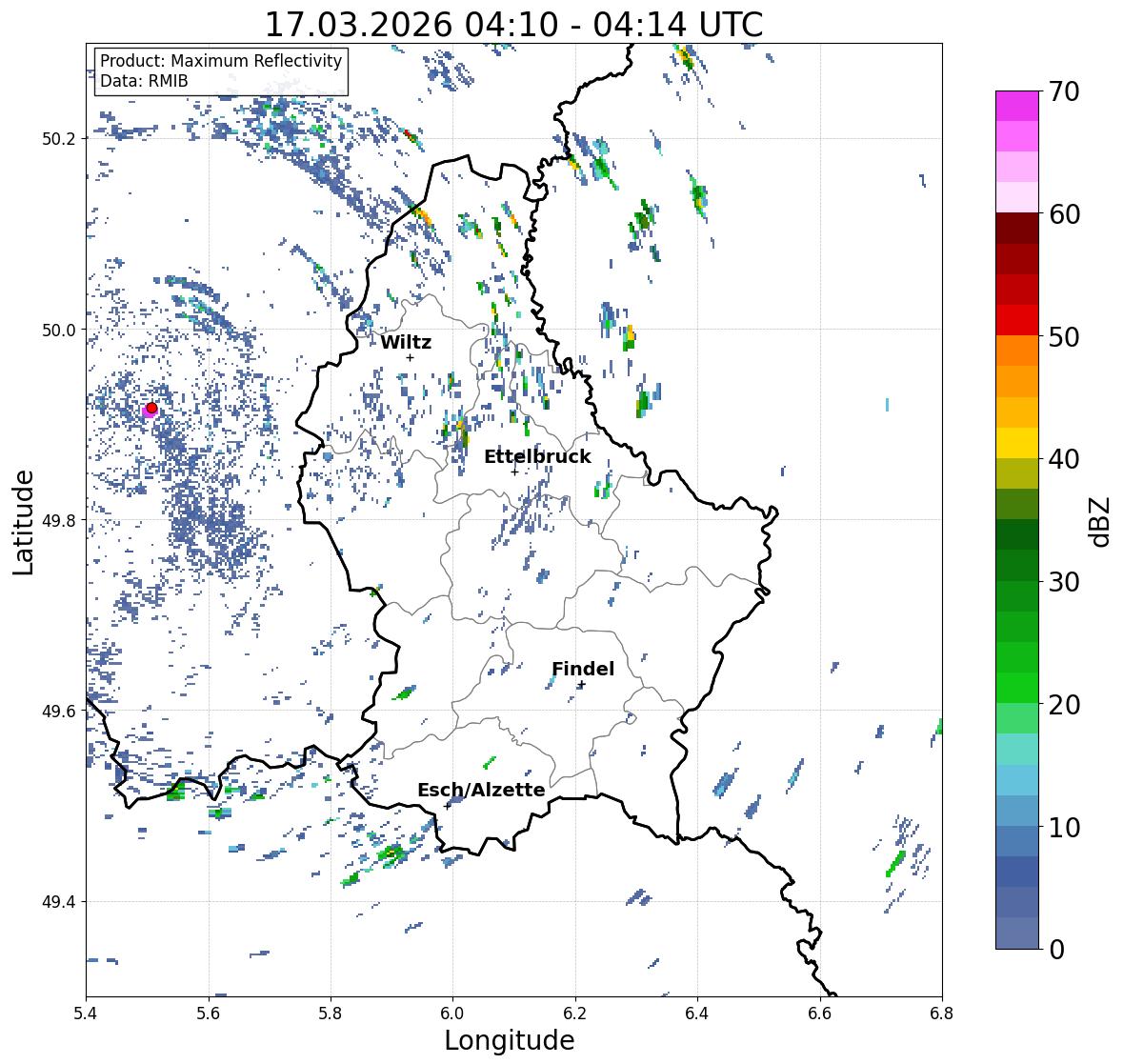
Task: Click the Ettelbruck city label
Action: [x=537, y=457]
